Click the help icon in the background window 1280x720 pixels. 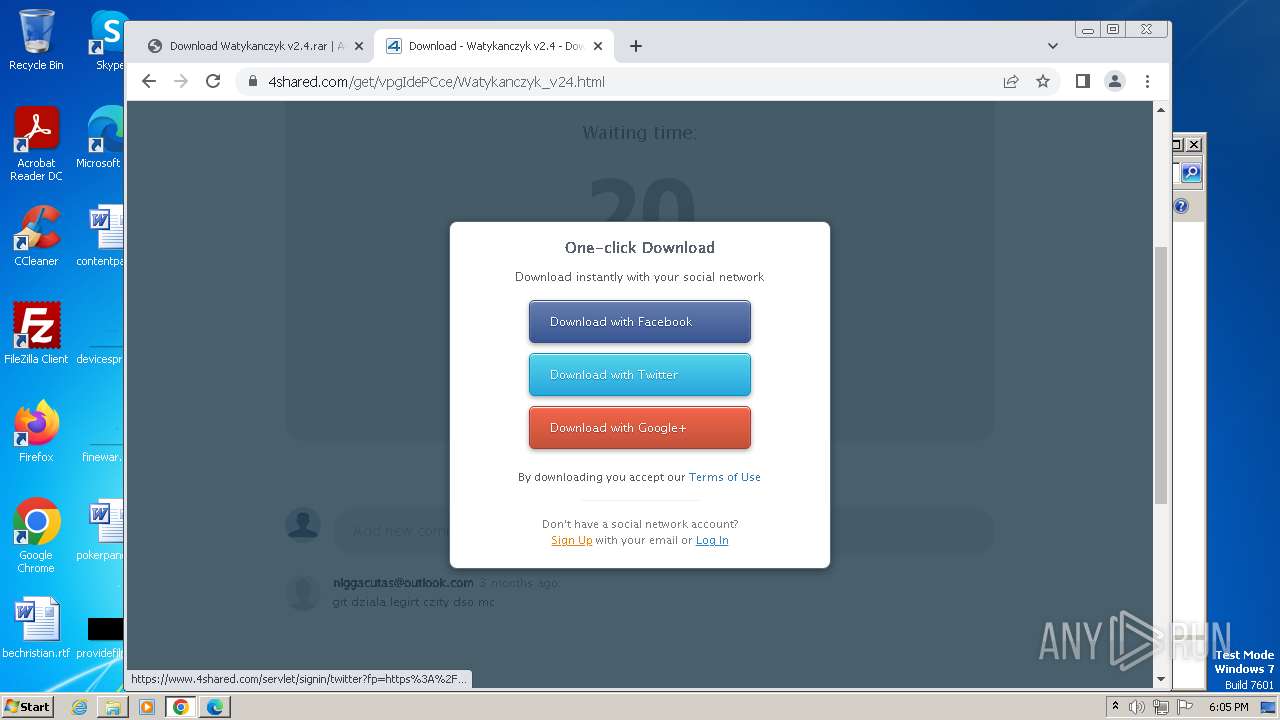click(x=1181, y=206)
